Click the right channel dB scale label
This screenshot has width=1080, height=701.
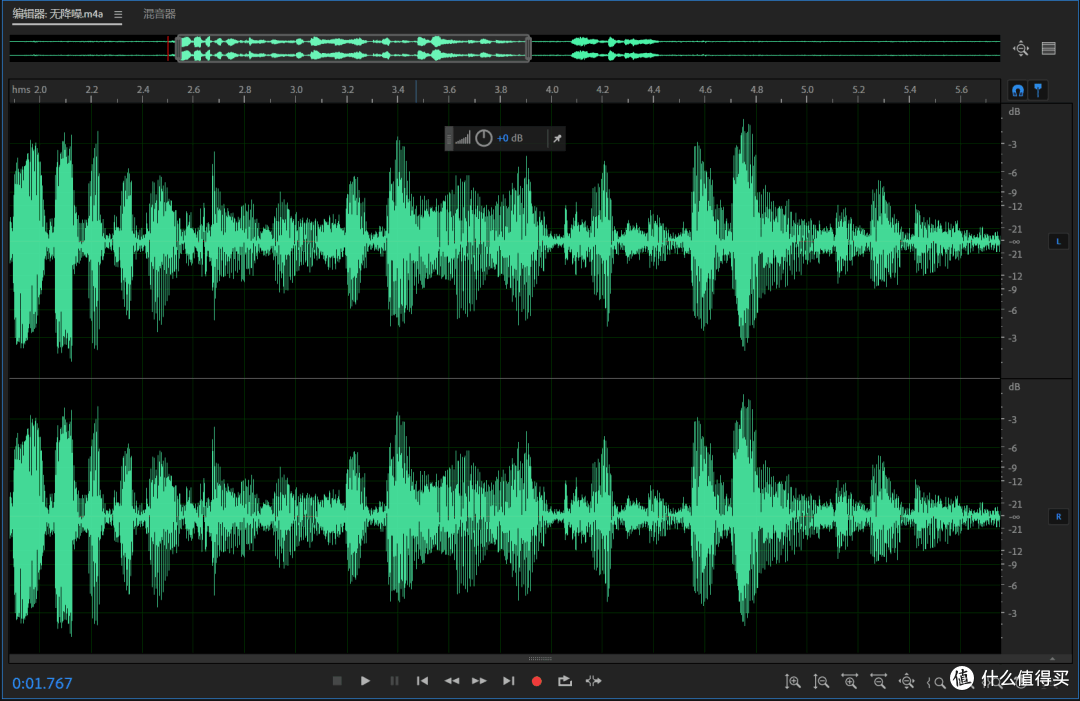pyautogui.click(x=1014, y=387)
